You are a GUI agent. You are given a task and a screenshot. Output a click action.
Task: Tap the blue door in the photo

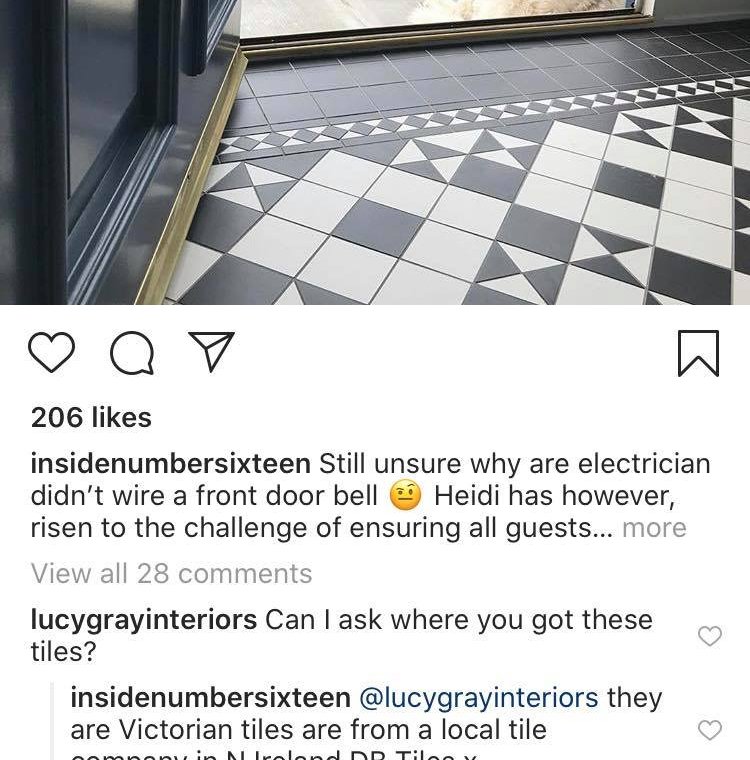[107, 145]
